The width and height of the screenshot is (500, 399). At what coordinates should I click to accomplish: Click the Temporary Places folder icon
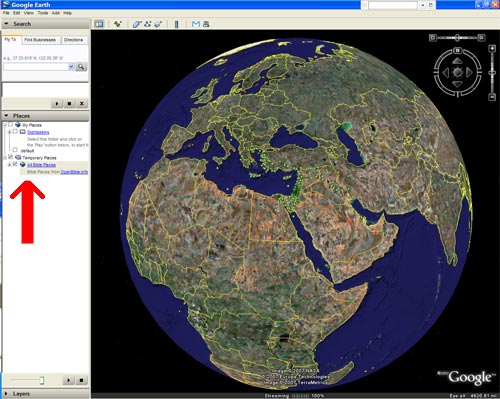tap(18, 157)
